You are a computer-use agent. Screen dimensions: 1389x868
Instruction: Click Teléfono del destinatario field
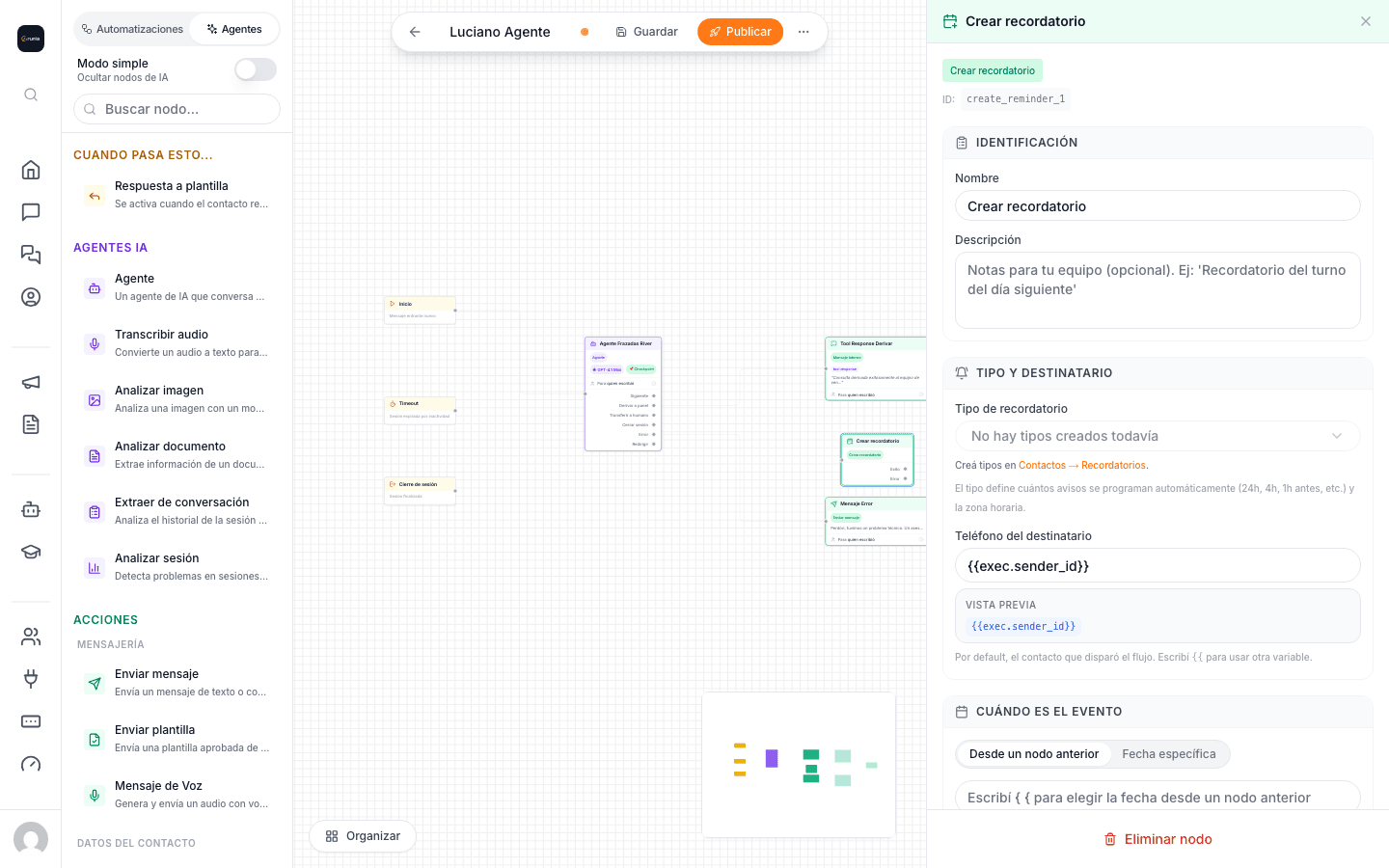[x=1157, y=565]
